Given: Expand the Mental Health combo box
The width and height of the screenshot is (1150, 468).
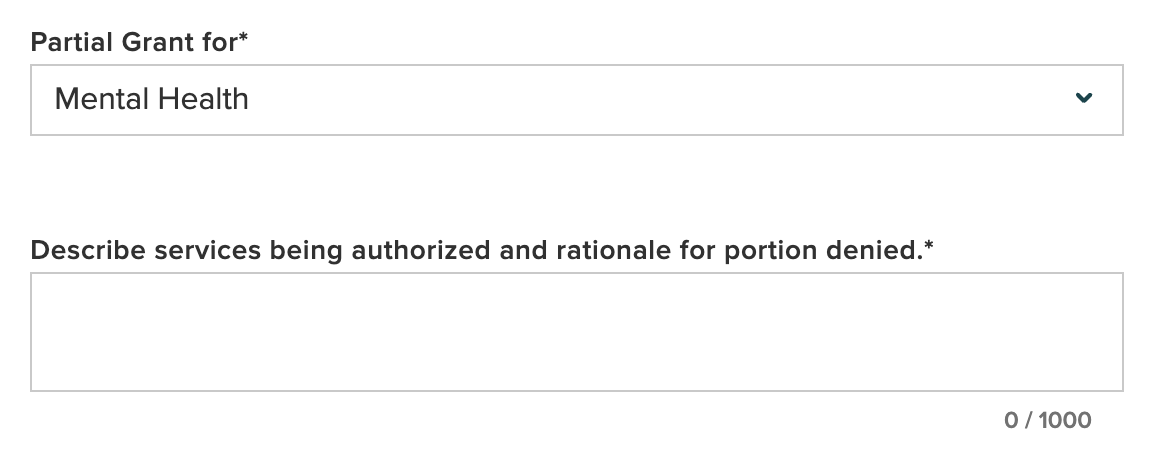Looking at the screenshot, I should click(576, 100).
